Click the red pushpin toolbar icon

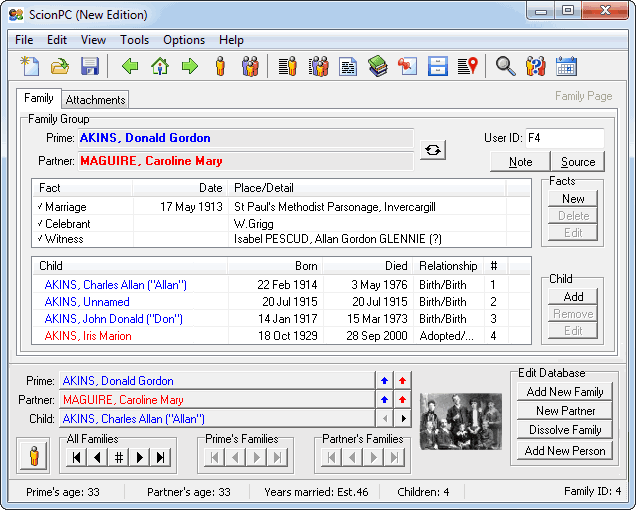click(x=408, y=66)
